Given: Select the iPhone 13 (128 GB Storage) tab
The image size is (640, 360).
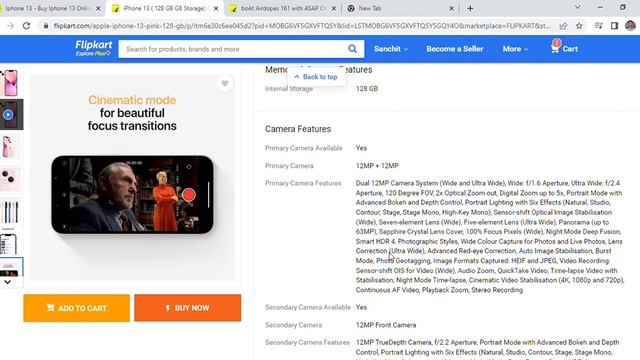Looking at the screenshot, I should pyautogui.click(x=165, y=8).
